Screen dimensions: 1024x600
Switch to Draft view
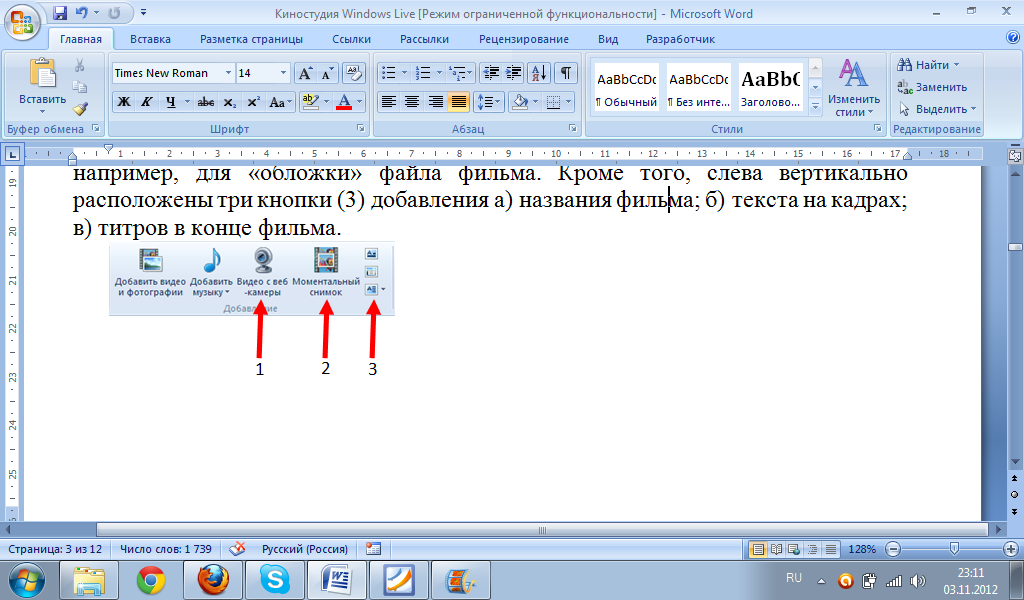pyautogui.click(x=831, y=549)
